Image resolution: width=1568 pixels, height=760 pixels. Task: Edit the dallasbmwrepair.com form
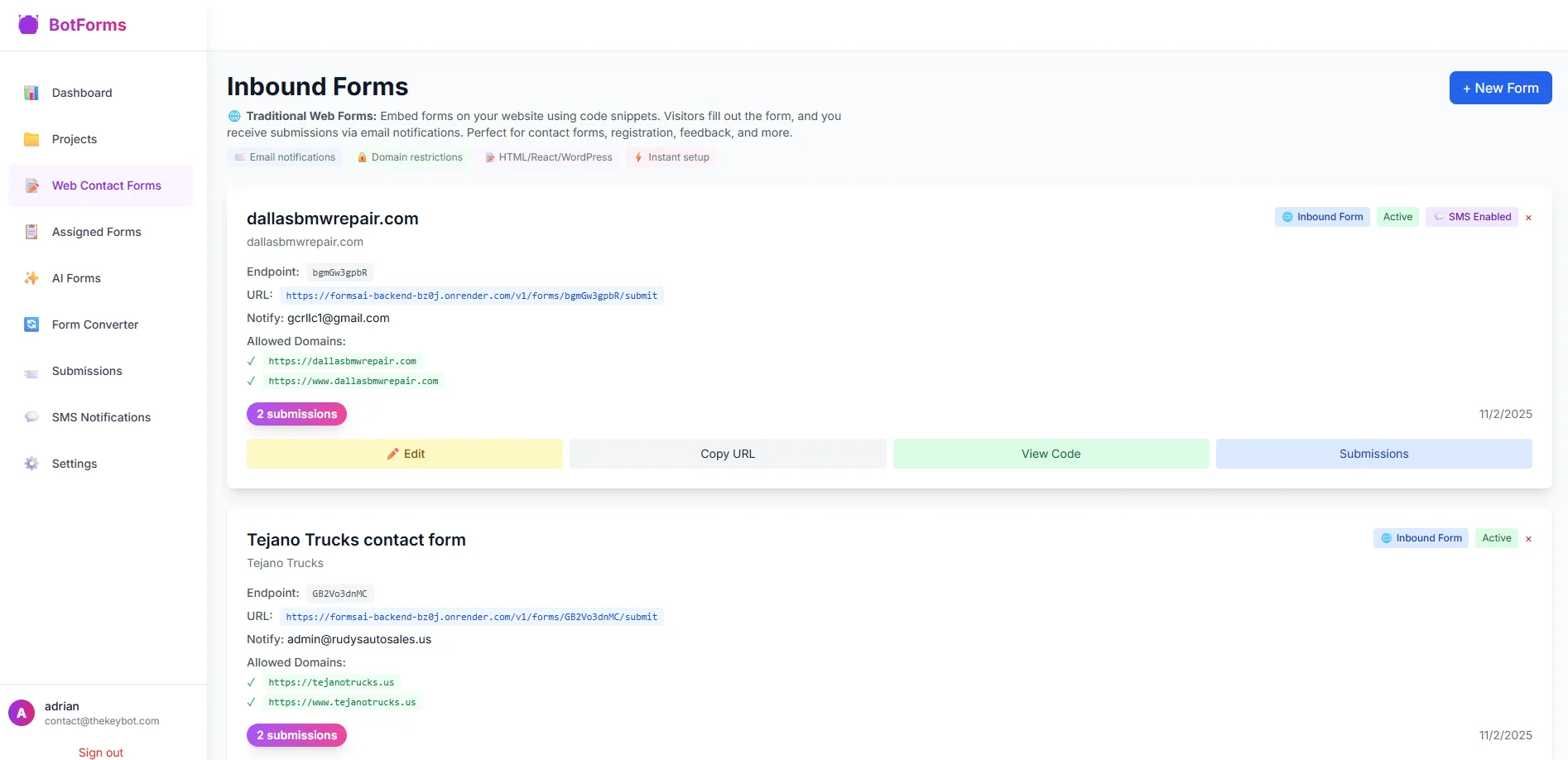pyautogui.click(x=404, y=454)
